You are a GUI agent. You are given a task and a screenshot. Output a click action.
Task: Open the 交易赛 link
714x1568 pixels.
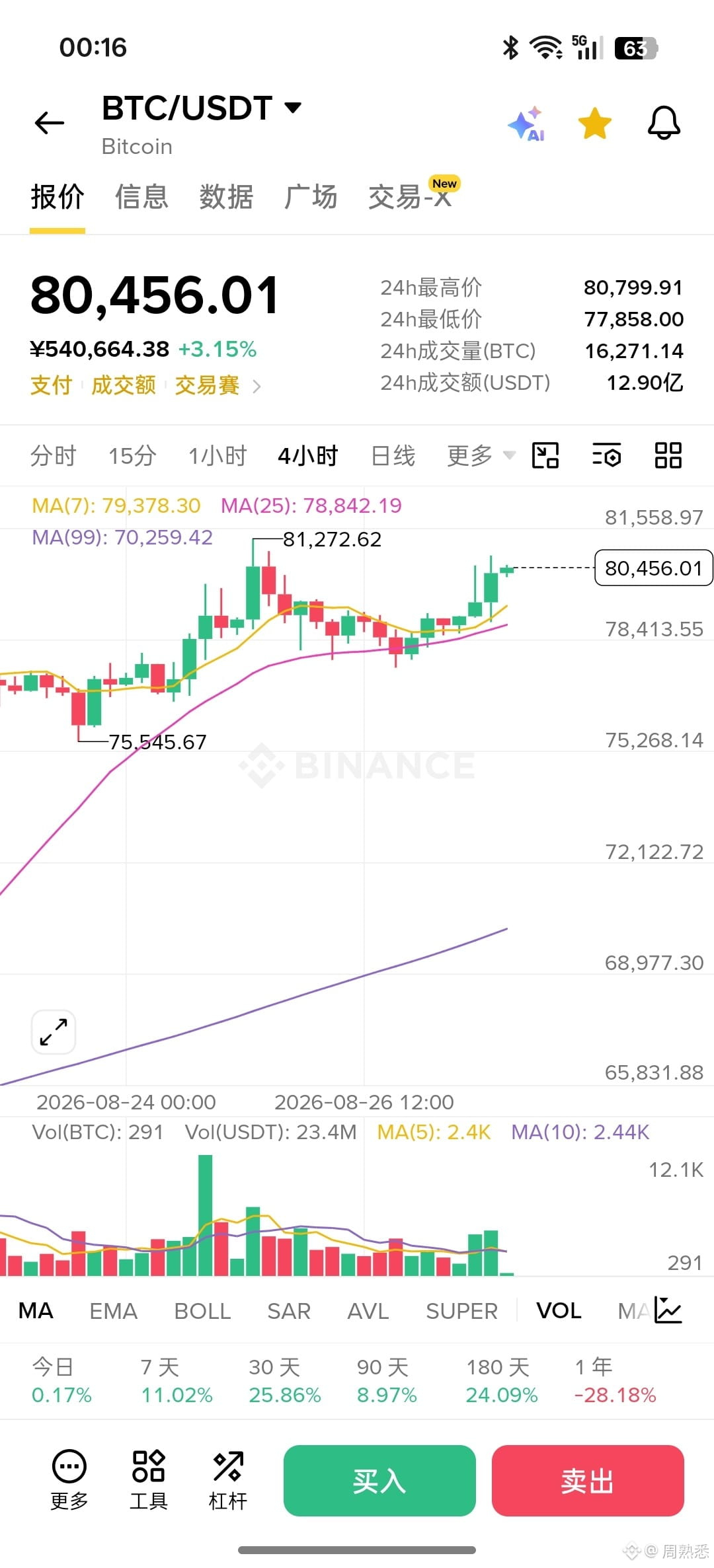coord(207,385)
